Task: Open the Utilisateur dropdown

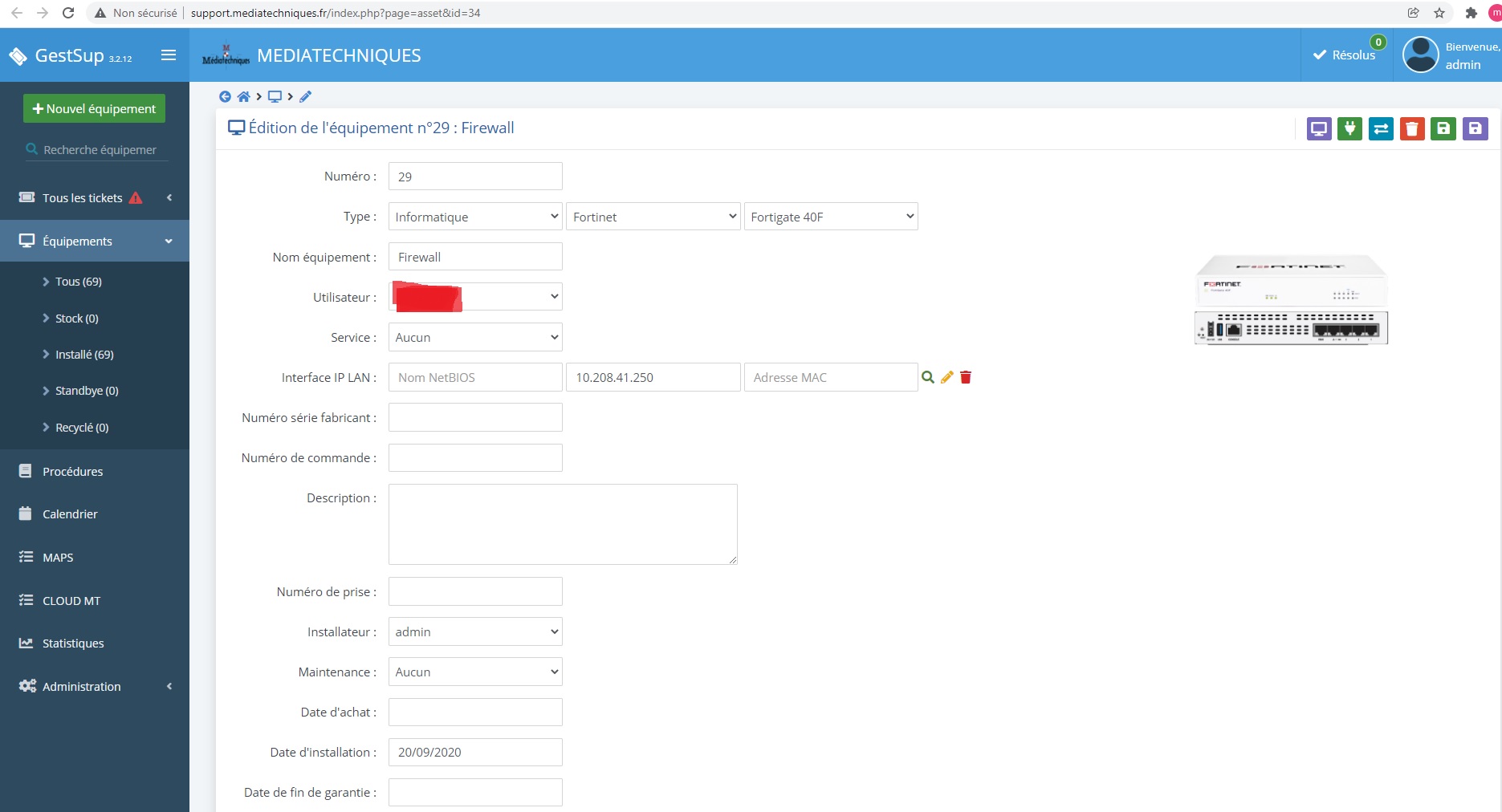Action: [475, 297]
